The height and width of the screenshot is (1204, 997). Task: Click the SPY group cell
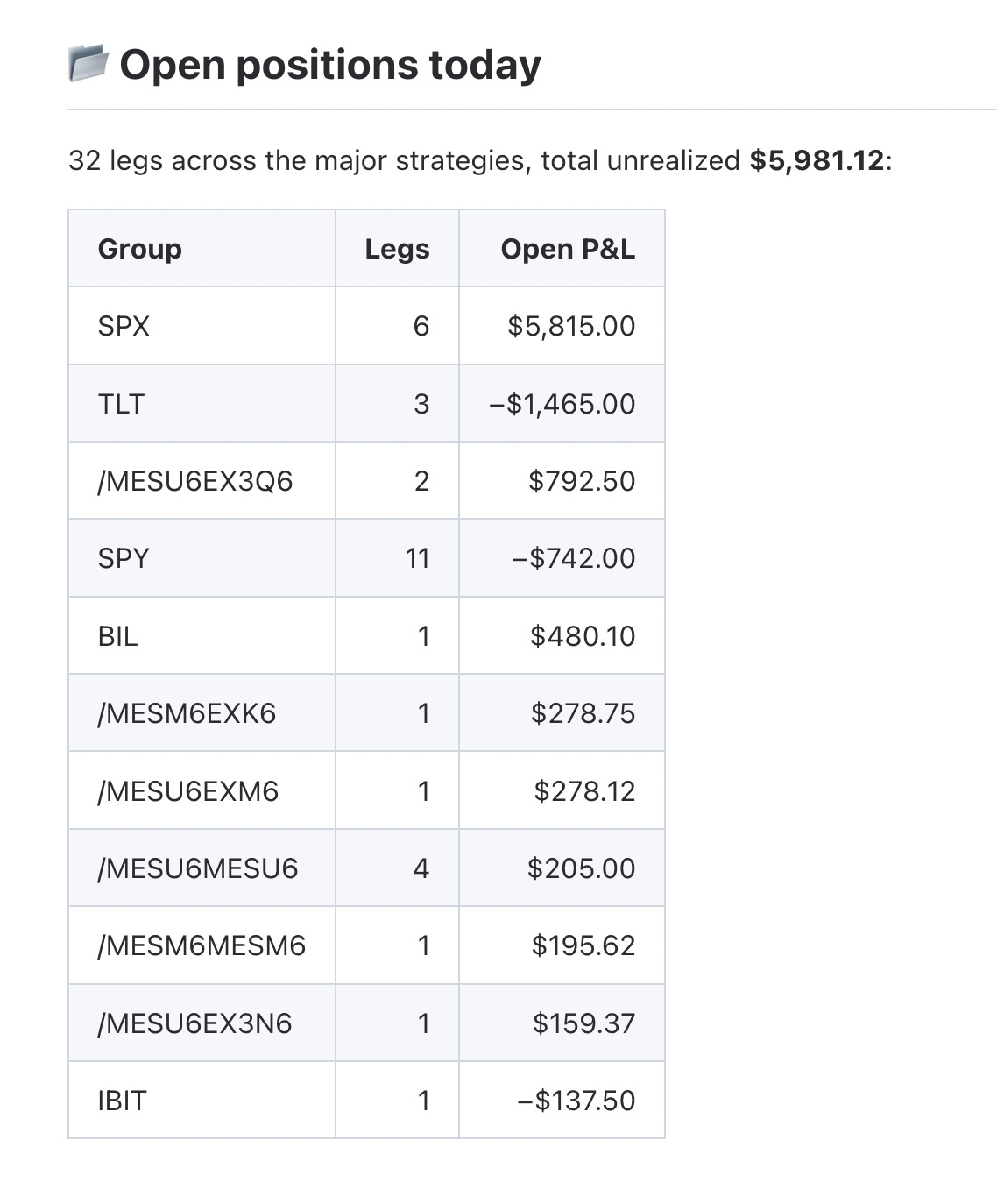click(x=202, y=558)
